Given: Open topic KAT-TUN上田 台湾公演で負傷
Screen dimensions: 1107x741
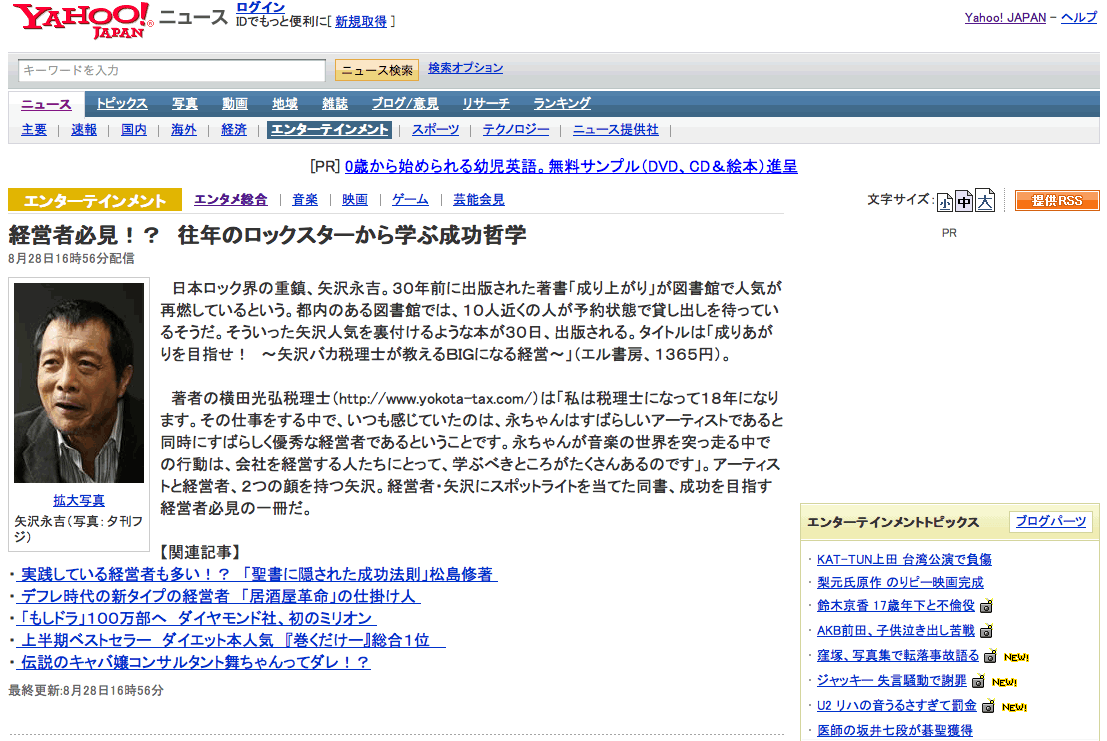Looking at the screenshot, I should [x=904, y=560].
